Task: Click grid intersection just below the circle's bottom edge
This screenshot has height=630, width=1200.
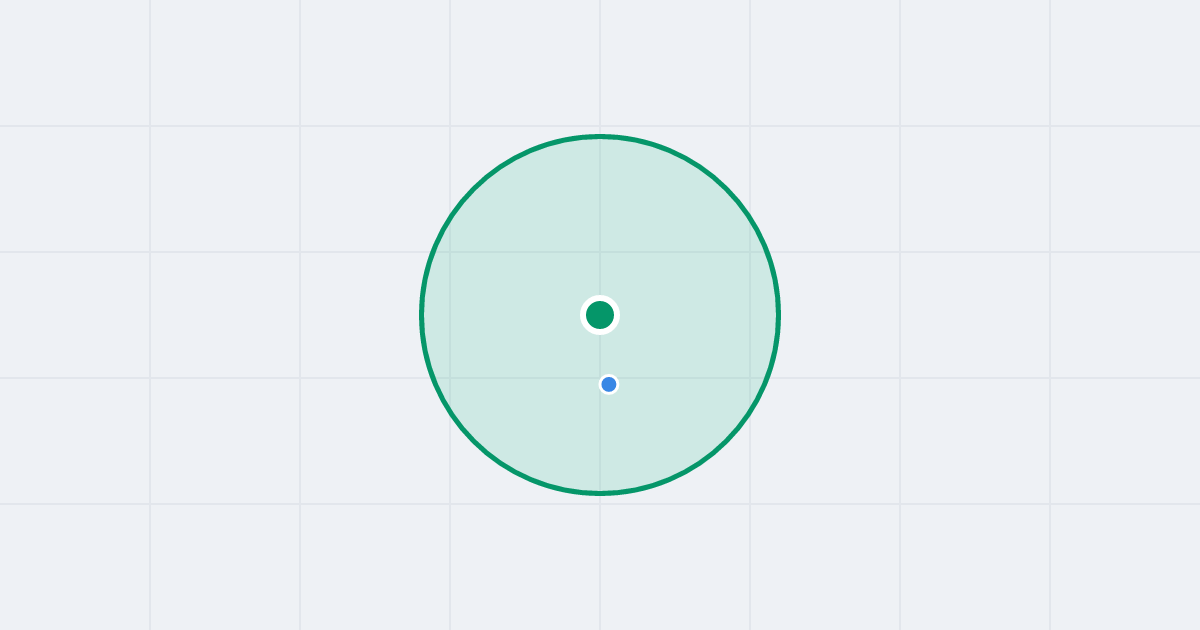Action: tap(600, 504)
